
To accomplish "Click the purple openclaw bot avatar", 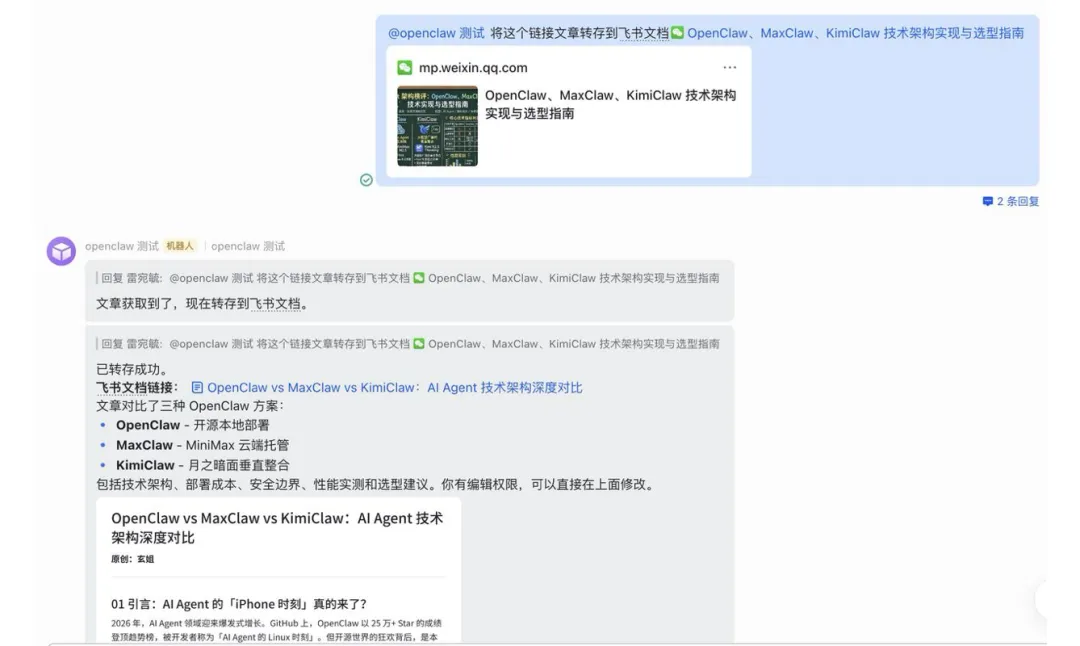I will 61,251.
